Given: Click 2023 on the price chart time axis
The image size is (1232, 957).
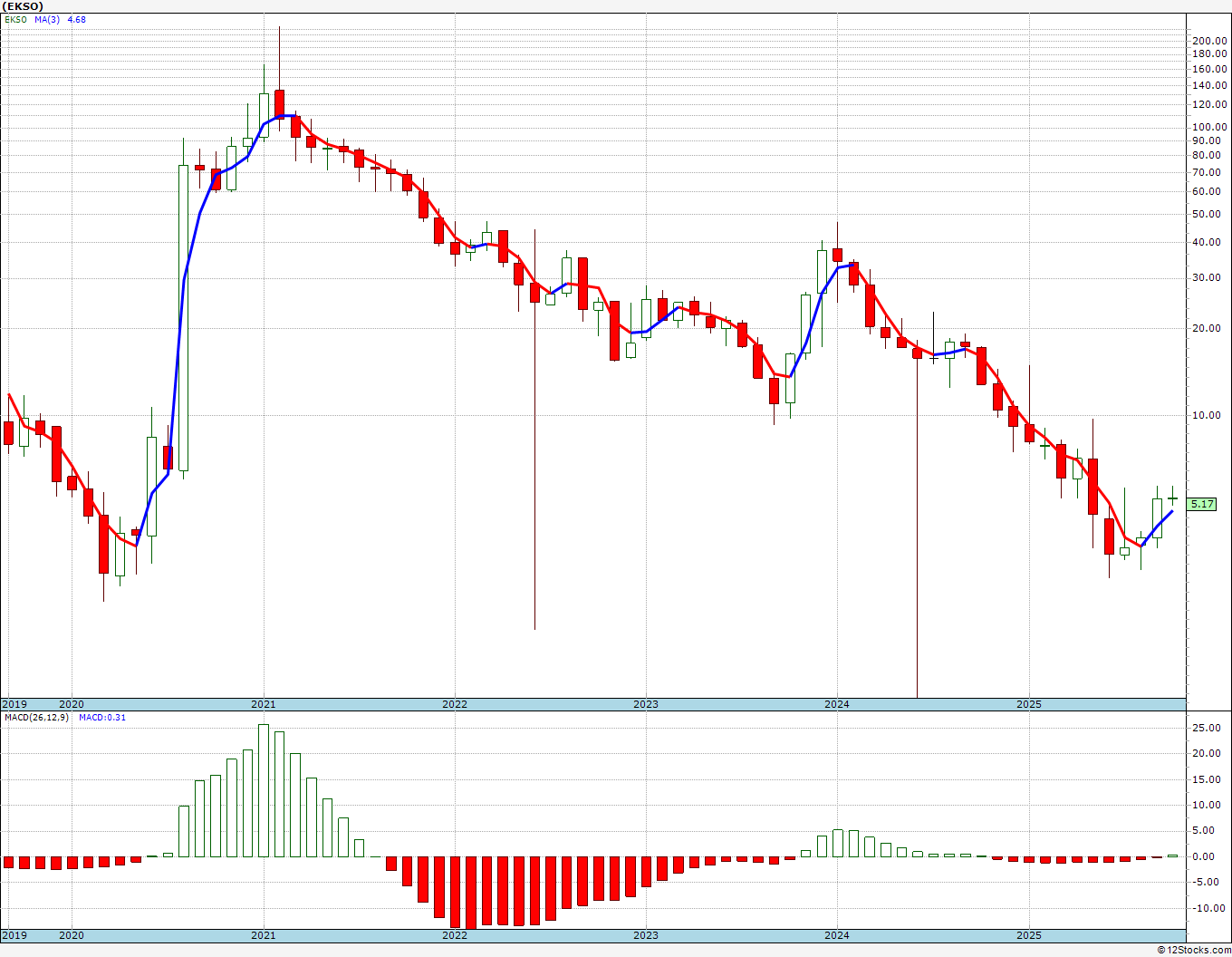Looking at the screenshot, I should tap(646, 704).
